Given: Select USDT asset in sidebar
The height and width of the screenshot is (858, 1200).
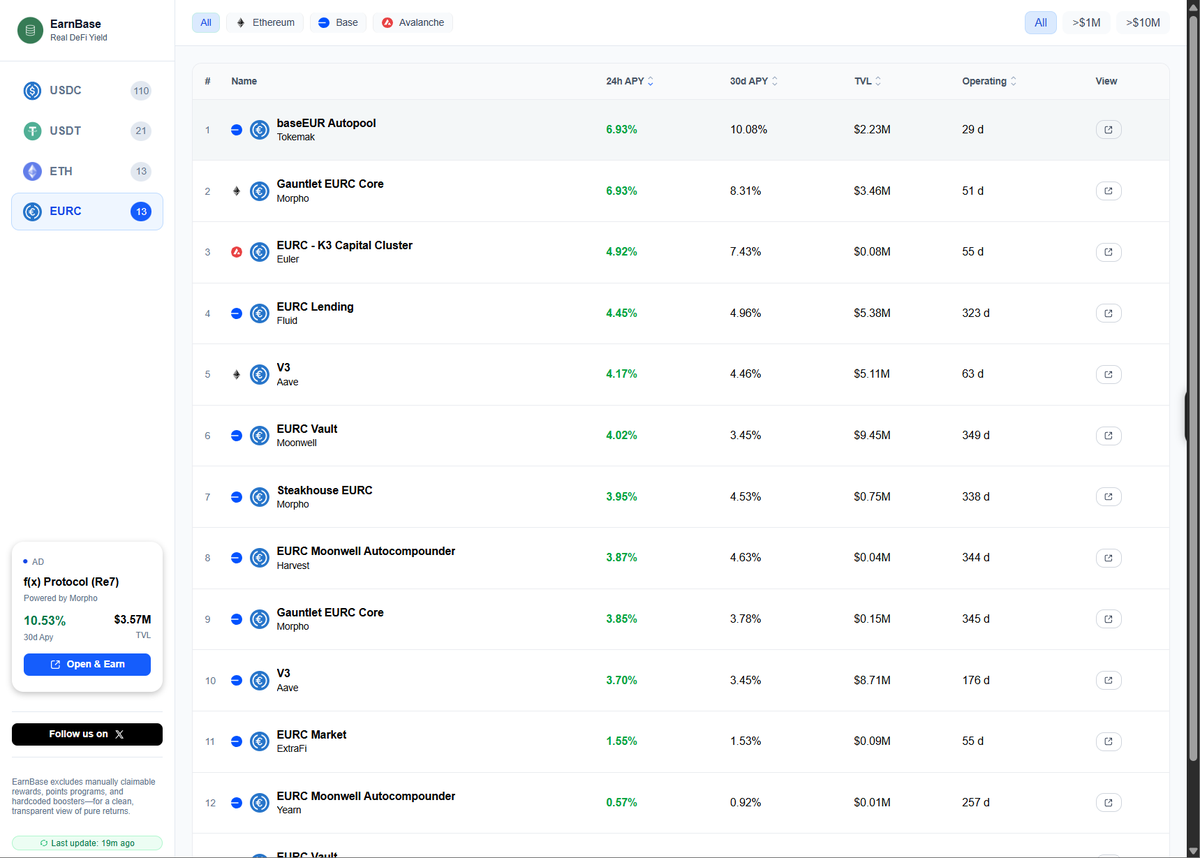Looking at the screenshot, I should point(87,131).
